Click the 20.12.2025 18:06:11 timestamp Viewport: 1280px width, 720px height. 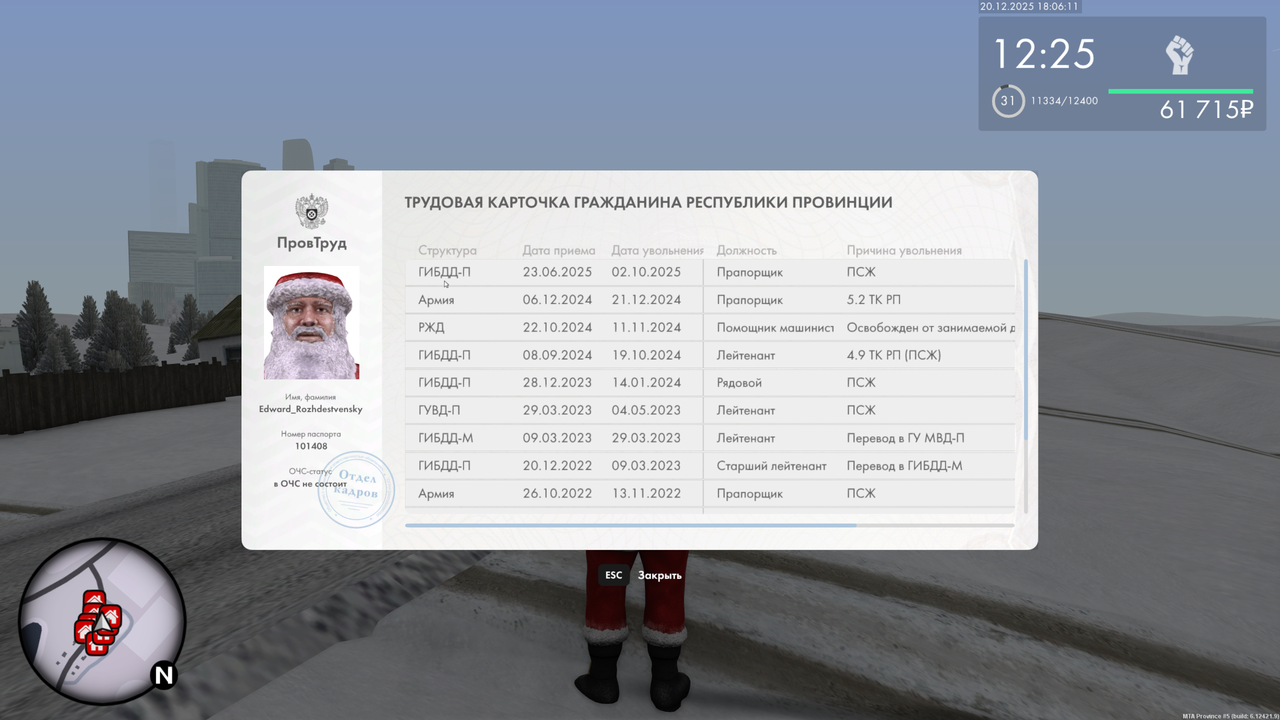1029,6
